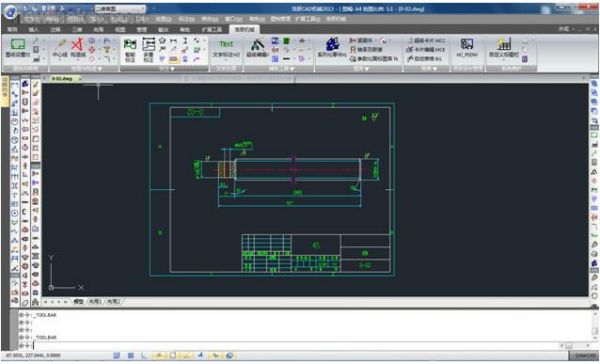Click into the 命令 command line input

(295, 346)
